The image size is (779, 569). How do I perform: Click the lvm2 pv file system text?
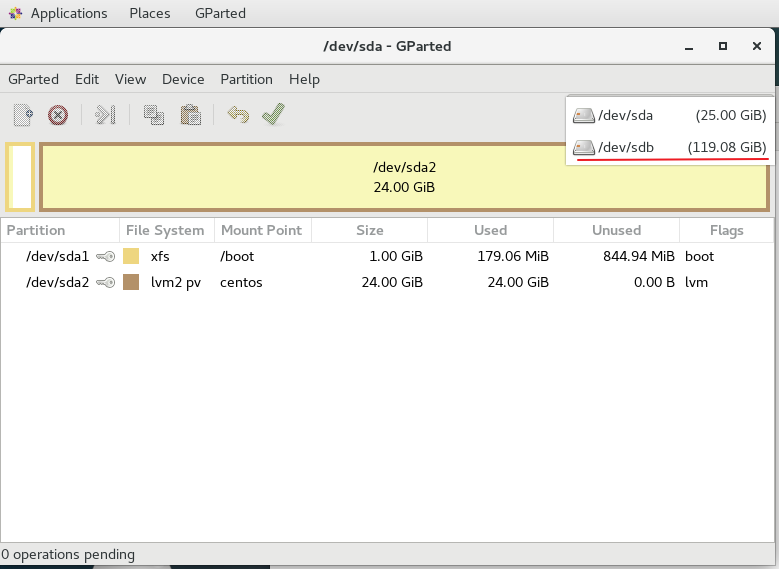pos(176,283)
